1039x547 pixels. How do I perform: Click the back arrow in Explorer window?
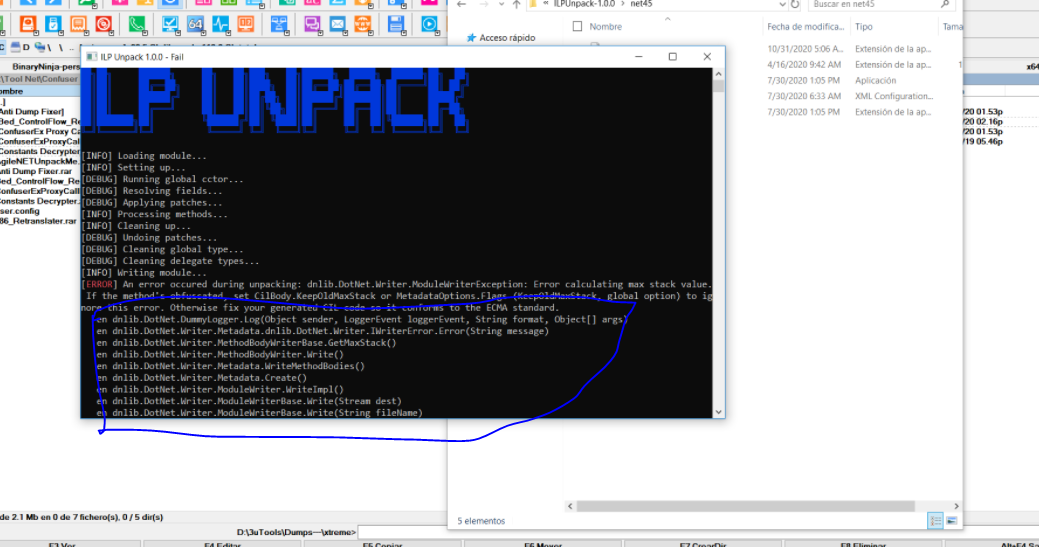pyautogui.click(x=462, y=4)
